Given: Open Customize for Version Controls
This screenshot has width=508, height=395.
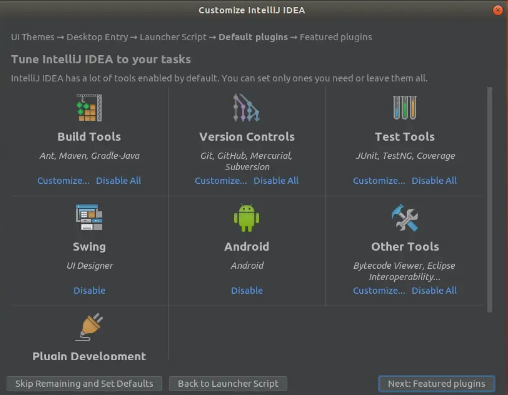Looking at the screenshot, I should point(221,181).
